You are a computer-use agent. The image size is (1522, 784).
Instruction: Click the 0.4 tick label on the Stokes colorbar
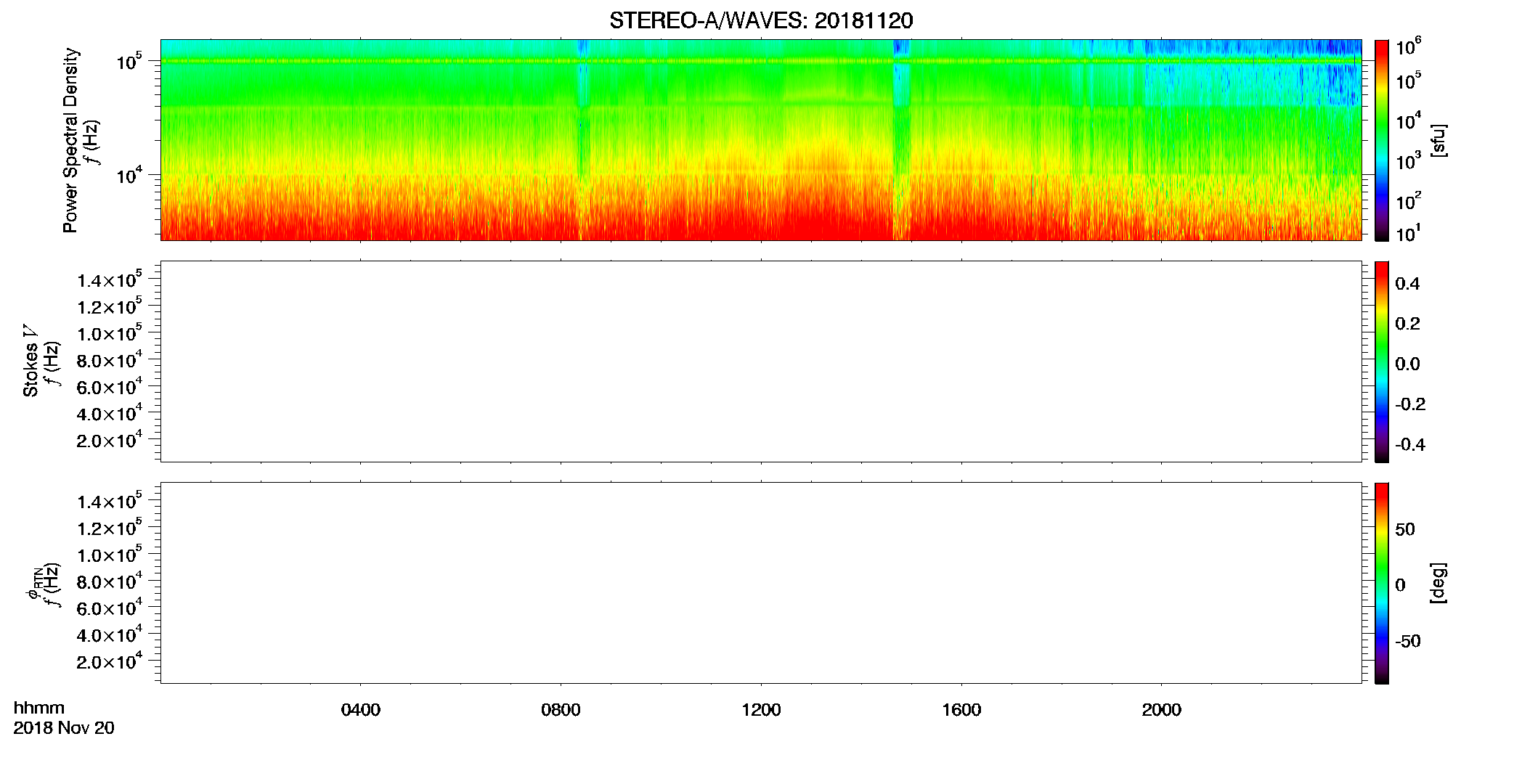(x=1407, y=284)
